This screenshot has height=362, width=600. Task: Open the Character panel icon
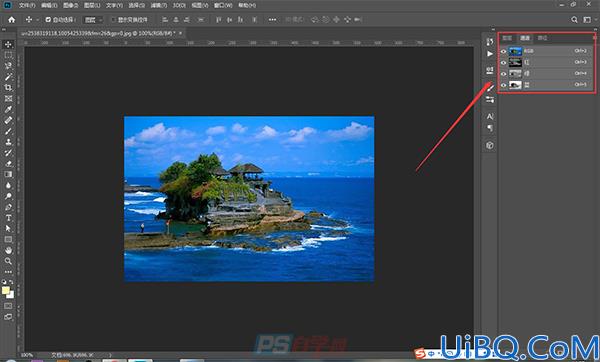coord(490,116)
